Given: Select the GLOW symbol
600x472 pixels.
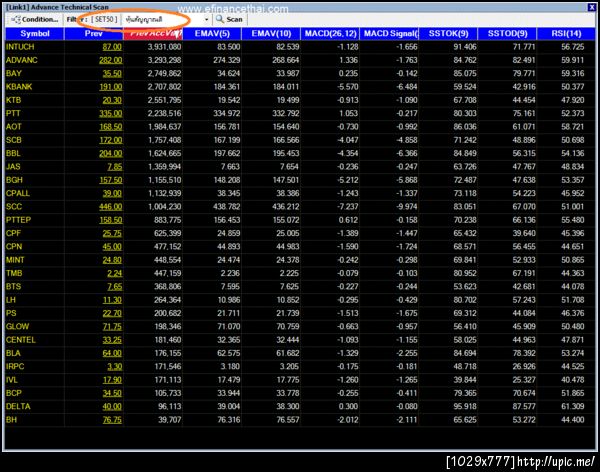Looking at the screenshot, I should 18,327.
